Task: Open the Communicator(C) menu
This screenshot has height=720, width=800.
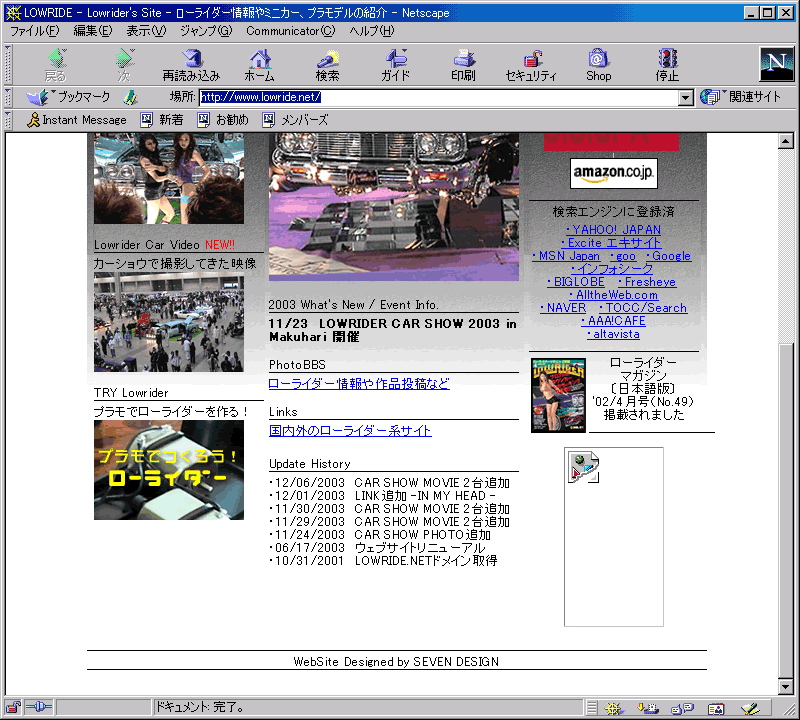Action: coord(291,31)
